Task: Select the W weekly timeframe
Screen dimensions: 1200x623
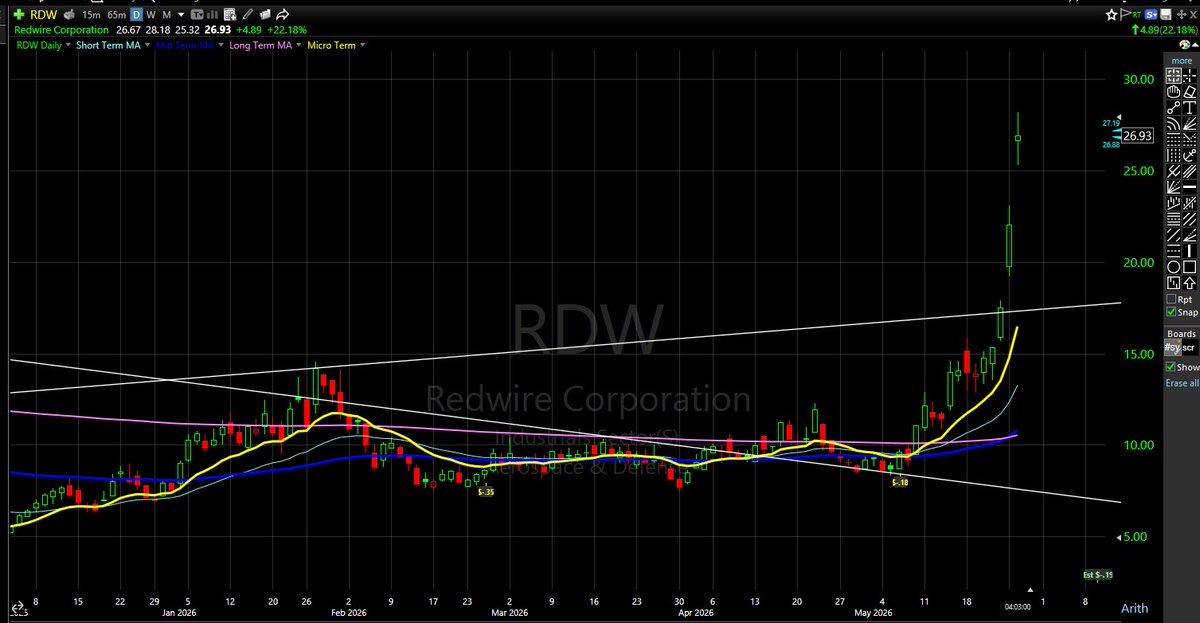Action: click(151, 15)
